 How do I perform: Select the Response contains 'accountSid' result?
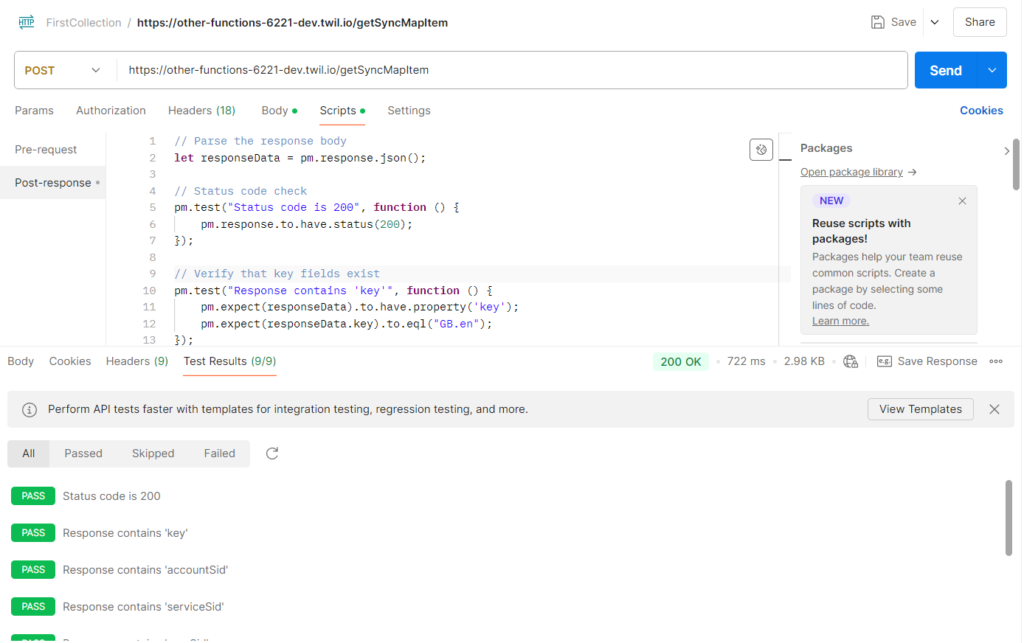145,570
